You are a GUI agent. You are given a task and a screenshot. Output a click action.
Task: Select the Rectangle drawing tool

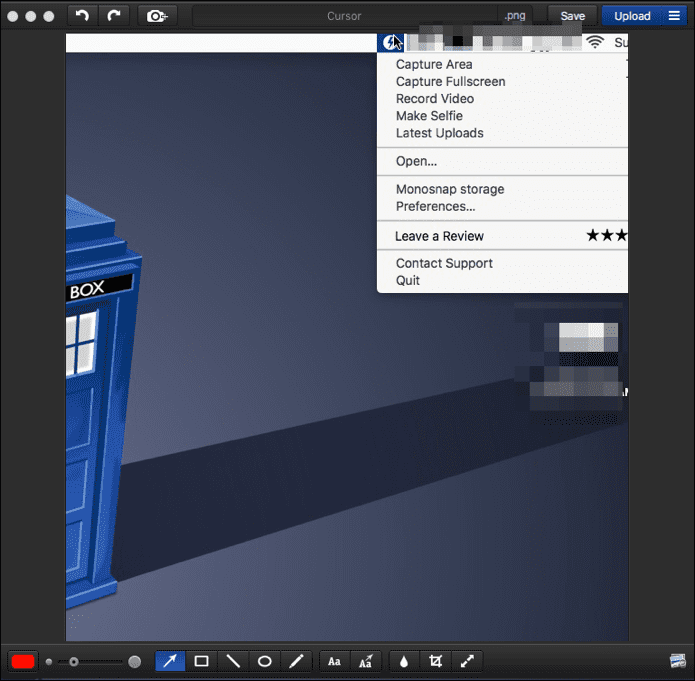coord(202,661)
